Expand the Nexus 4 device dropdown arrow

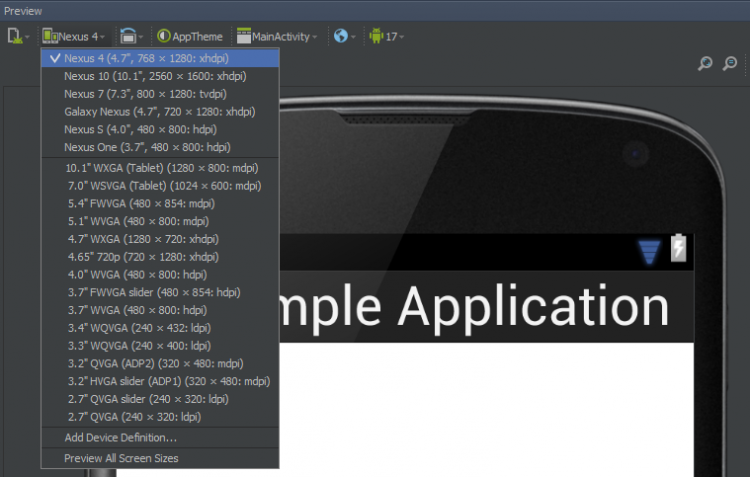(x=102, y=37)
